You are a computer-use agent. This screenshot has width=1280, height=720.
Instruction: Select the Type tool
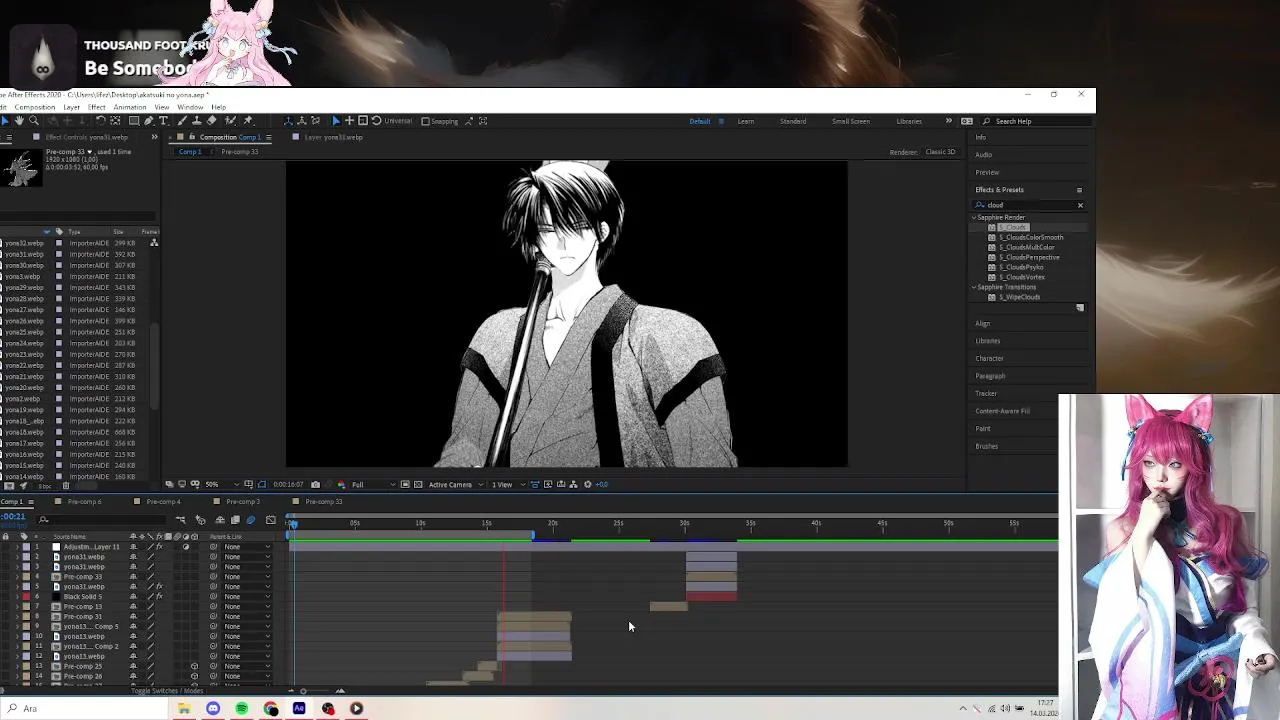163,120
